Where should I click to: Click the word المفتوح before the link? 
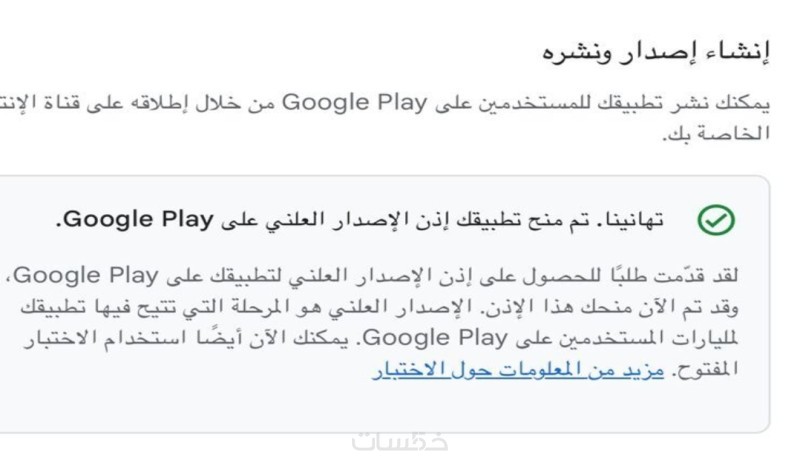point(705,369)
